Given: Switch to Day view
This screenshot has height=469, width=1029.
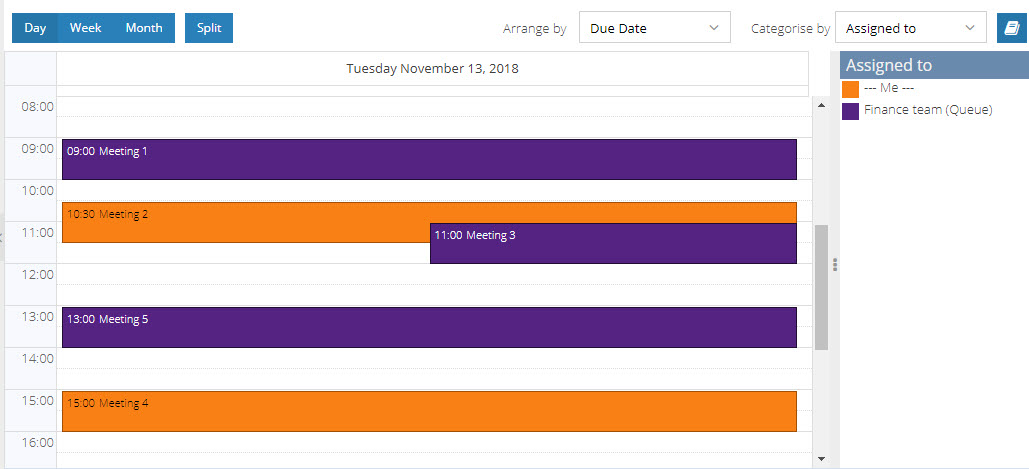Looking at the screenshot, I should [35, 28].
